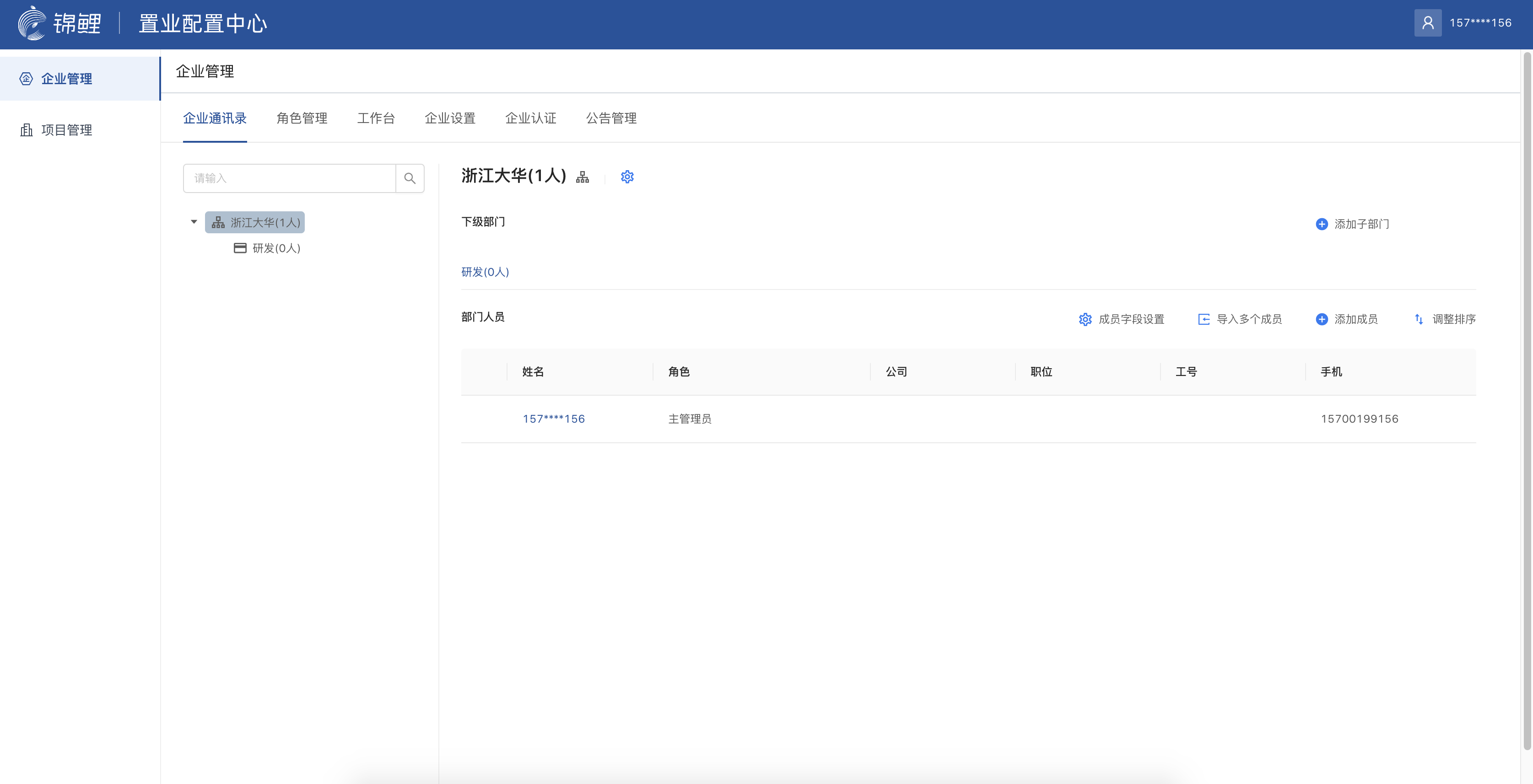Image resolution: width=1533 pixels, height=784 pixels.
Task: Click the 角色 column header
Action: (x=679, y=372)
